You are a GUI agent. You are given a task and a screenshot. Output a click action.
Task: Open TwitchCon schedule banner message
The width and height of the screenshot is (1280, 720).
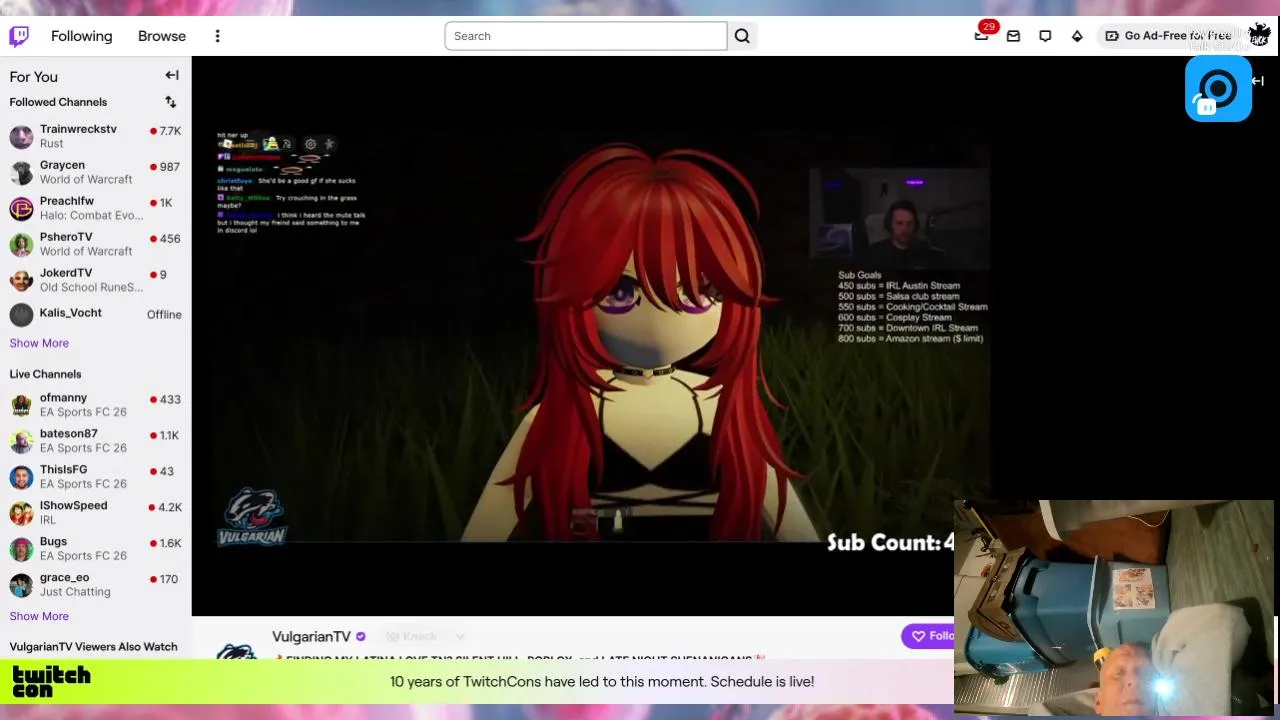point(602,682)
